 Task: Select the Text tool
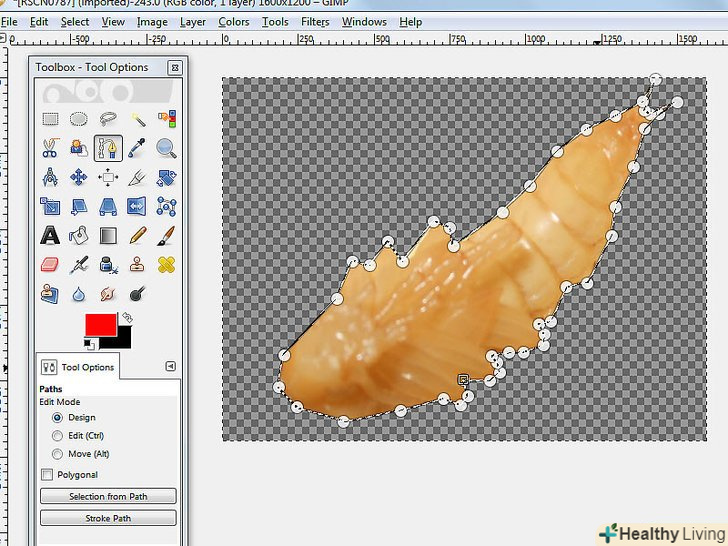[50, 236]
